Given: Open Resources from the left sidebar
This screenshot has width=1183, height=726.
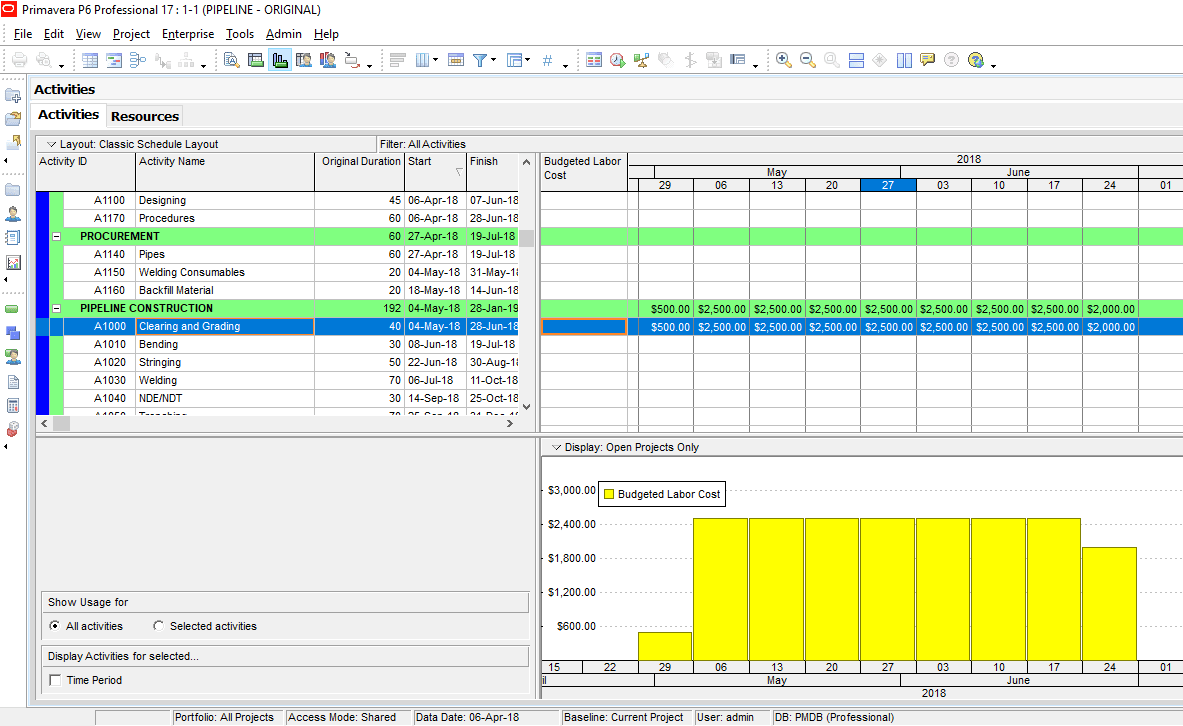Looking at the screenshot, I should click(13, 213).
